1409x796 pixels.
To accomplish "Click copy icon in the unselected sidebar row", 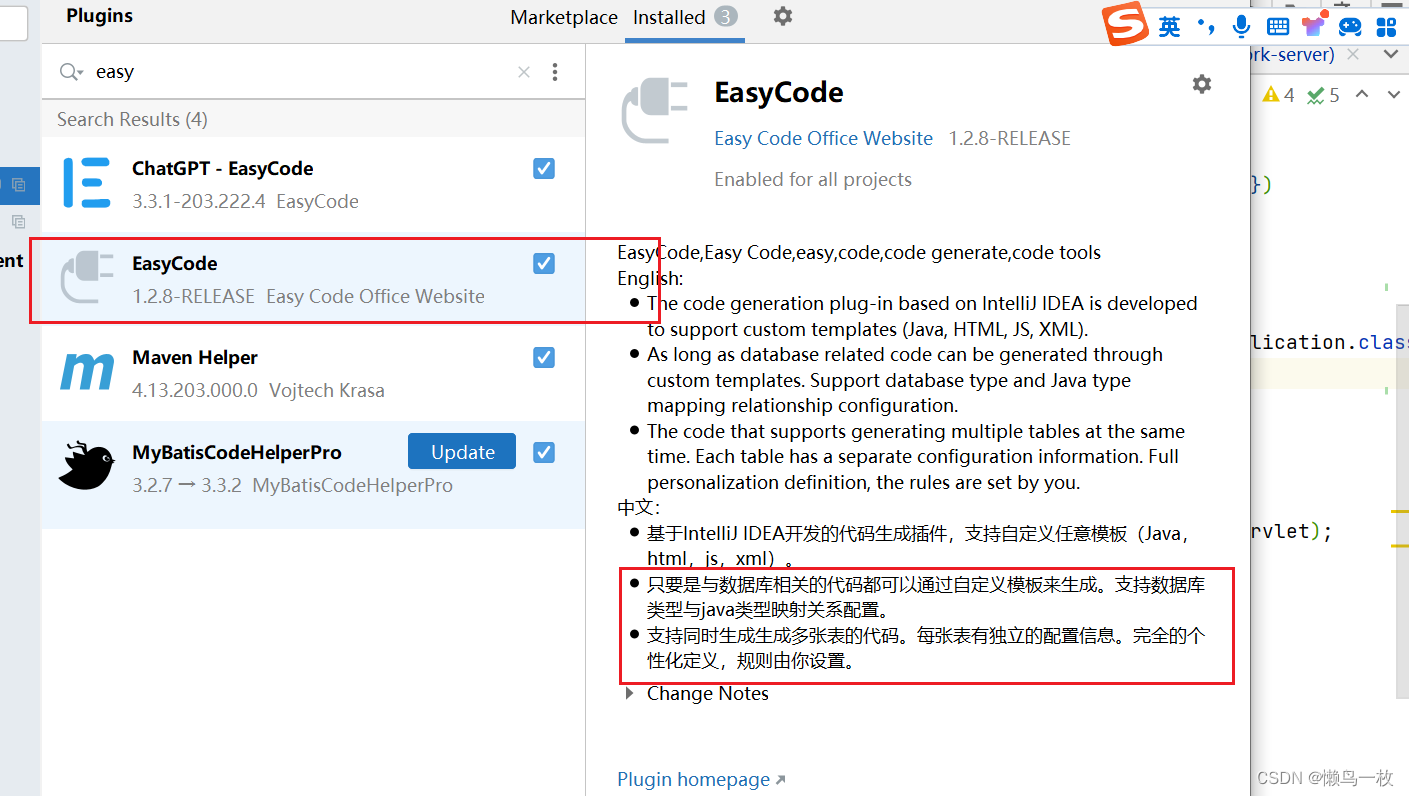I will pos(18,221).
